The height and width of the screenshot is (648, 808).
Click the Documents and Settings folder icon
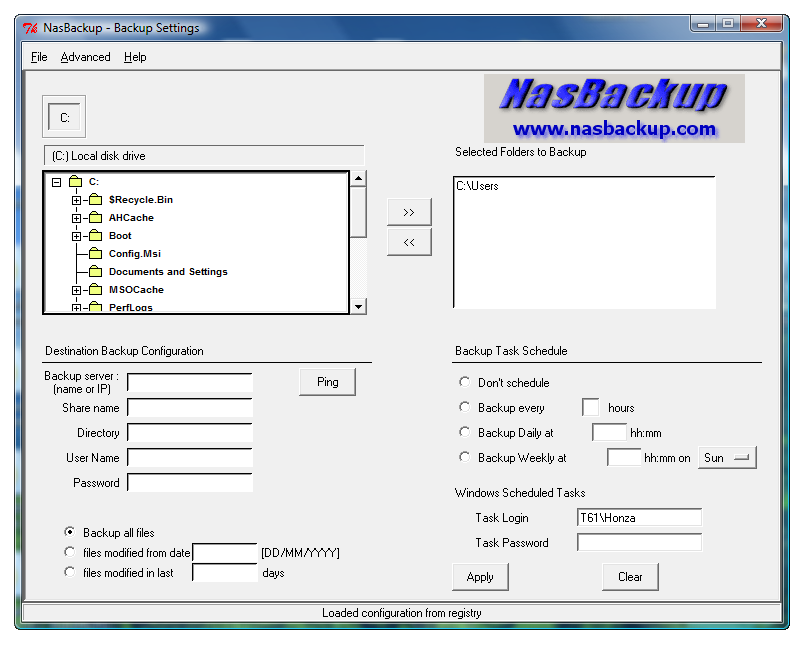click(x=95, y=271)
